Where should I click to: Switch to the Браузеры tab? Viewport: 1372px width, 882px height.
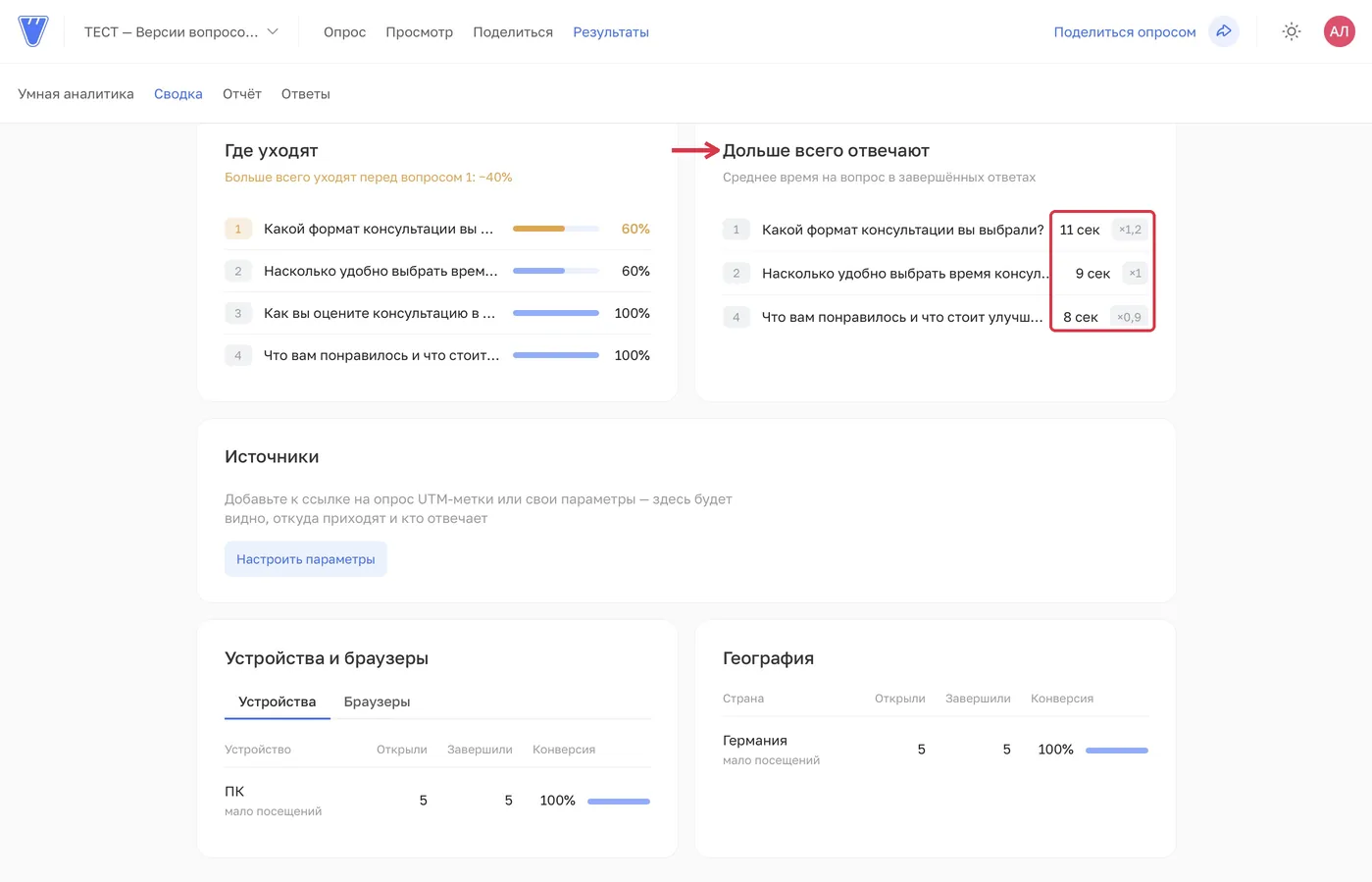point(377,701)
